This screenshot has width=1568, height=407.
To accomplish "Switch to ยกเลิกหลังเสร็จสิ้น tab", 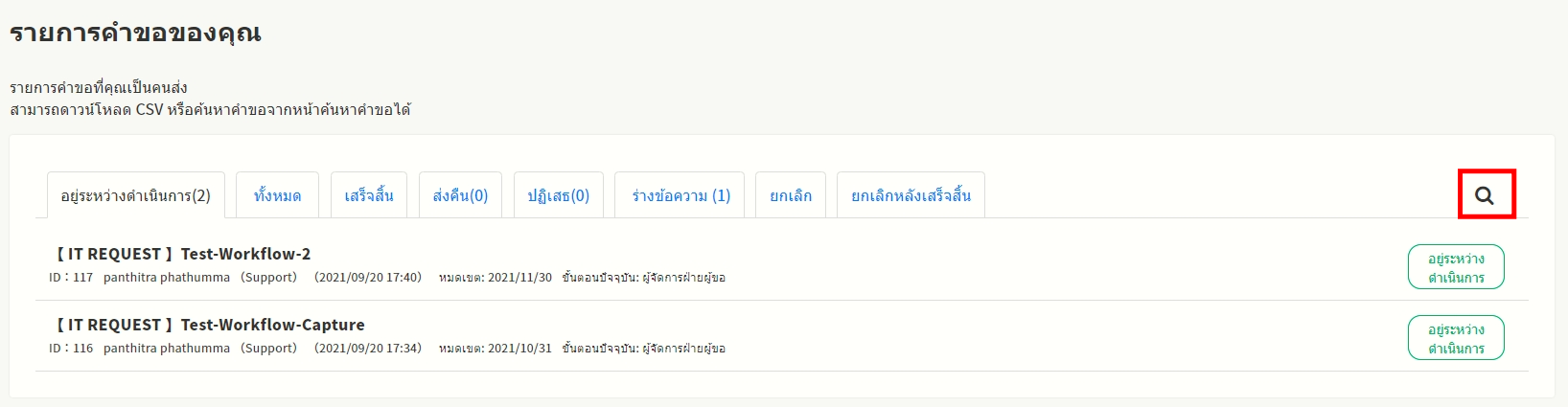I will tap(911, 195).
